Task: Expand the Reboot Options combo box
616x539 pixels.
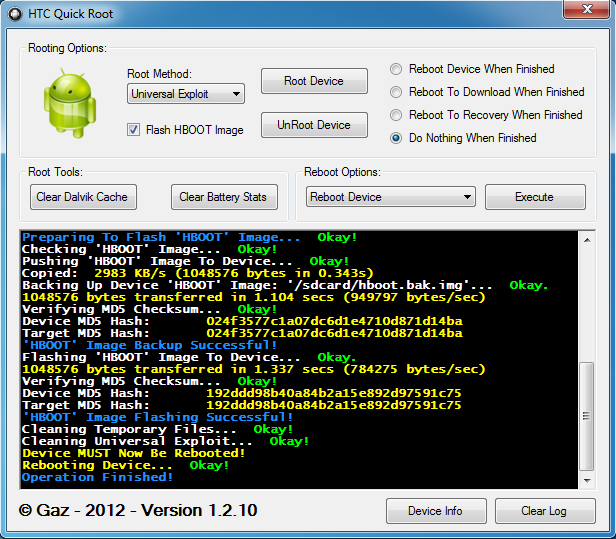Action: pos(390,197)
